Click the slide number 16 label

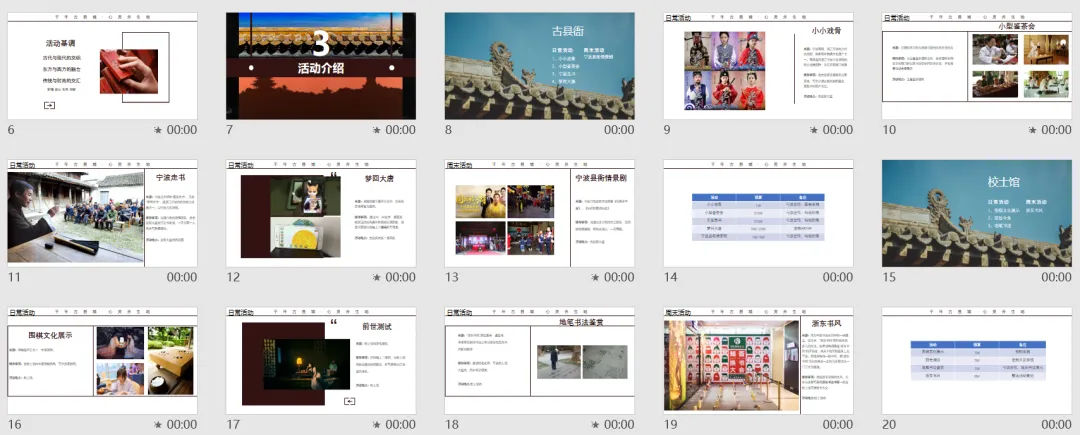[14, 425]
